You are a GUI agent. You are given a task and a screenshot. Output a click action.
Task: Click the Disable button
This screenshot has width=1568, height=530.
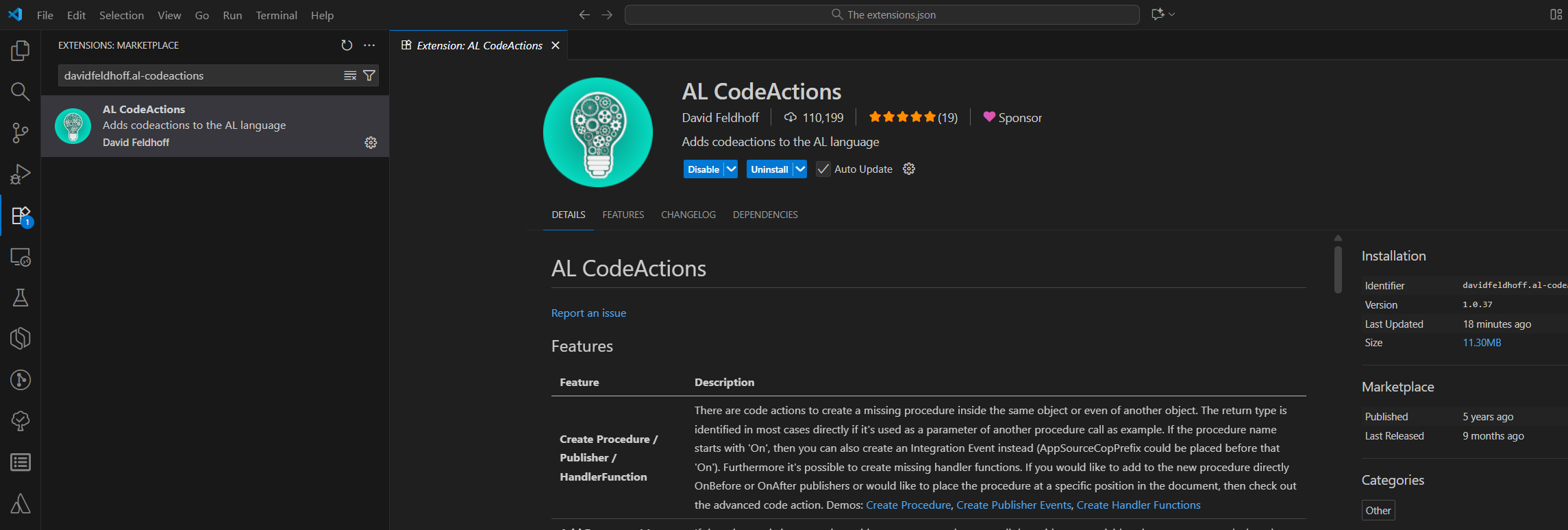(704, 169)
